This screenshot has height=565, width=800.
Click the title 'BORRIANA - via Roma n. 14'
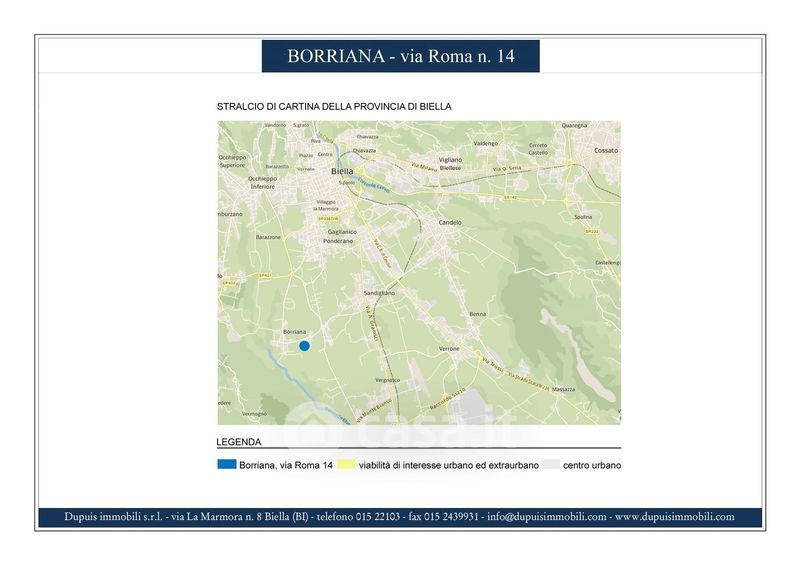401,56
